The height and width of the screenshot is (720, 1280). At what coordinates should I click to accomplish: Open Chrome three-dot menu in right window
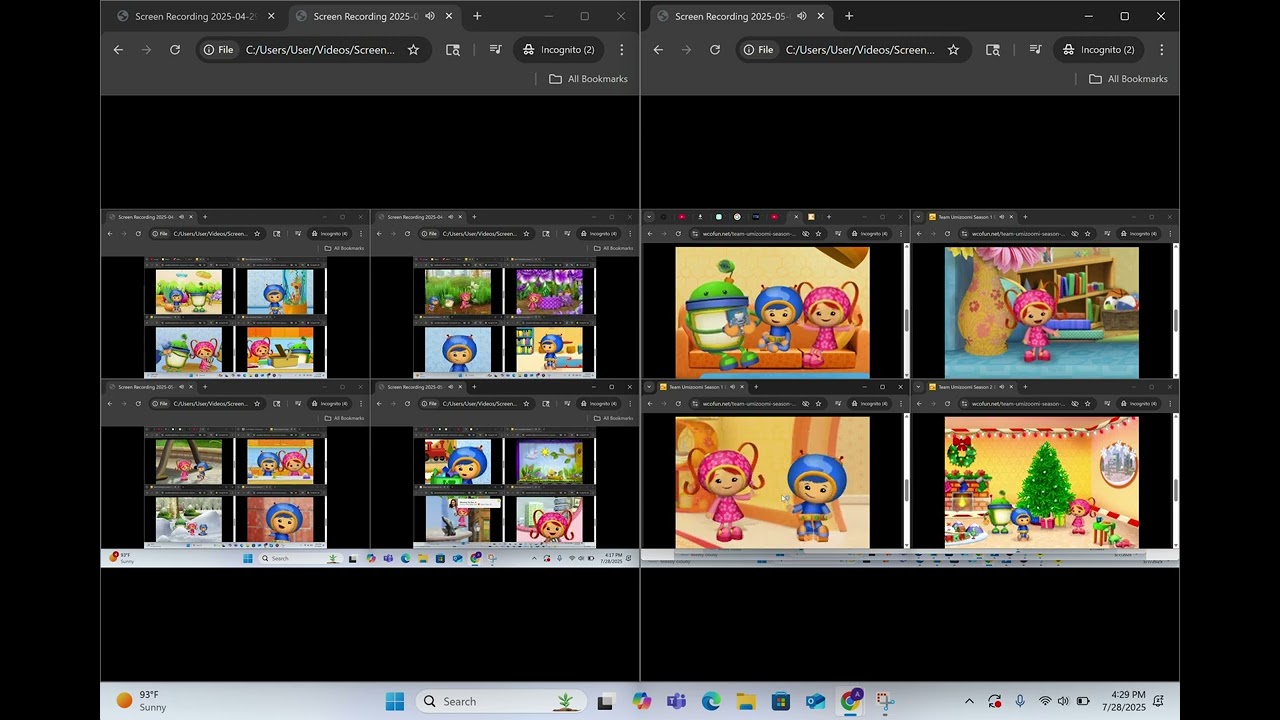[x=1162, y=50]
